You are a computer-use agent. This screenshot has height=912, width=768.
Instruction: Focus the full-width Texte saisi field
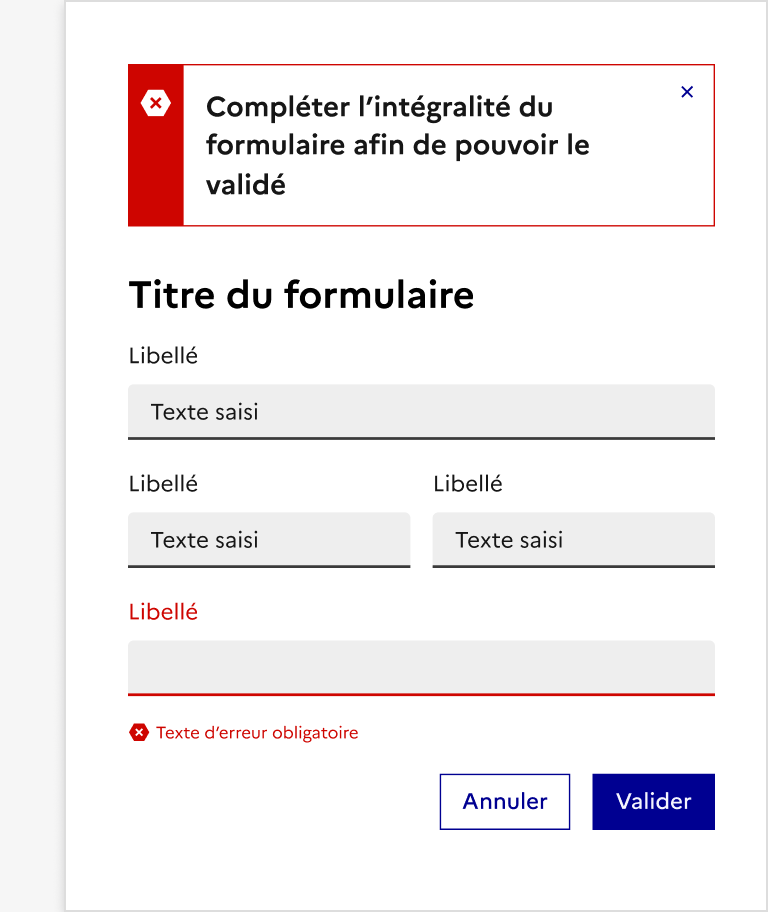click(x=421, y=411)
